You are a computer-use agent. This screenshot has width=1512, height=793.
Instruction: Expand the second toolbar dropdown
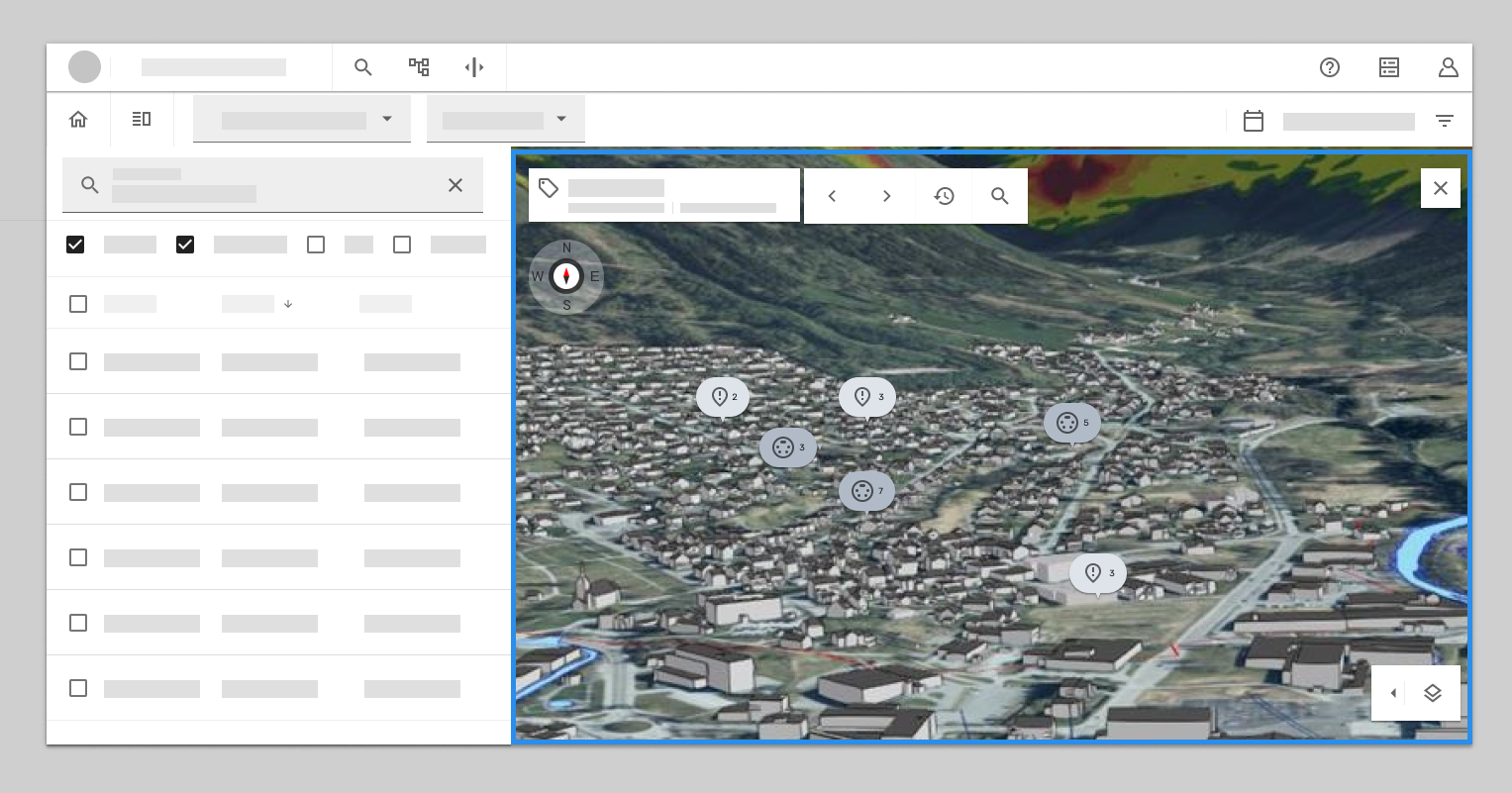[x=506, y=120]
